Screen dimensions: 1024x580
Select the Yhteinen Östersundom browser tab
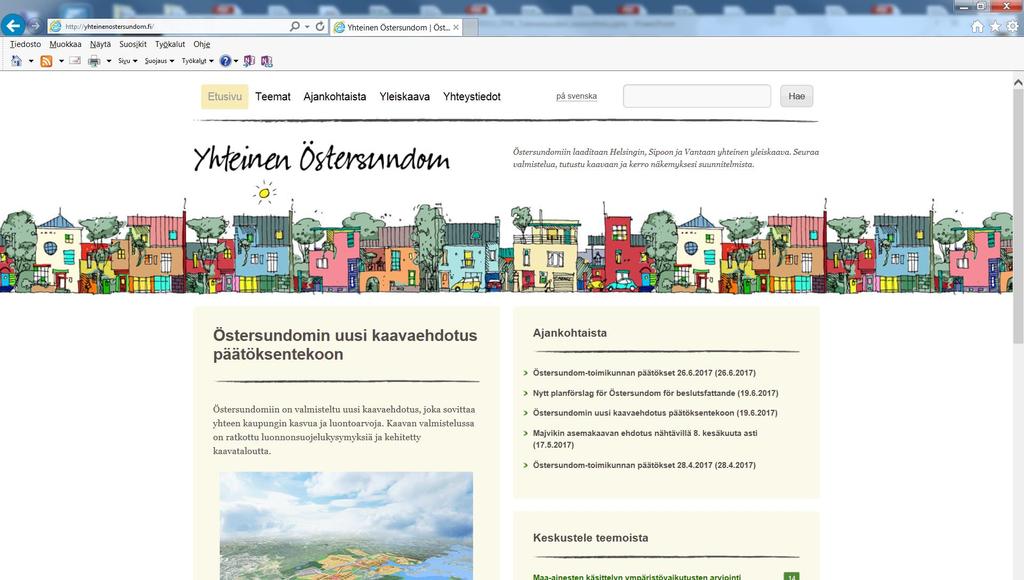coord(397,27)
